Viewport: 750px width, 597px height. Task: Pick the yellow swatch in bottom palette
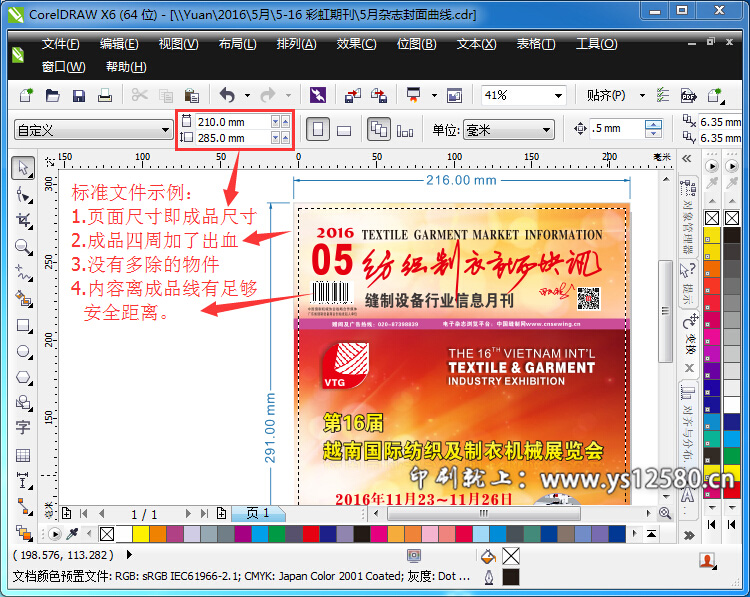tap(140, 534)
